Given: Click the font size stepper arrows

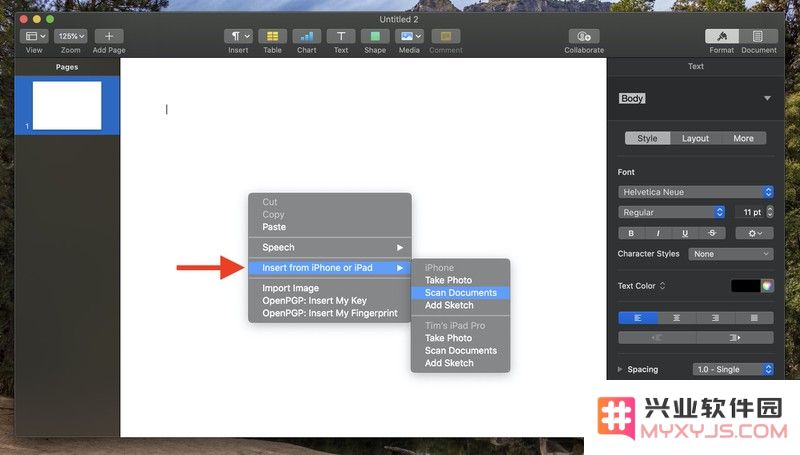Looking at the screenshot, I should (770, 212).
